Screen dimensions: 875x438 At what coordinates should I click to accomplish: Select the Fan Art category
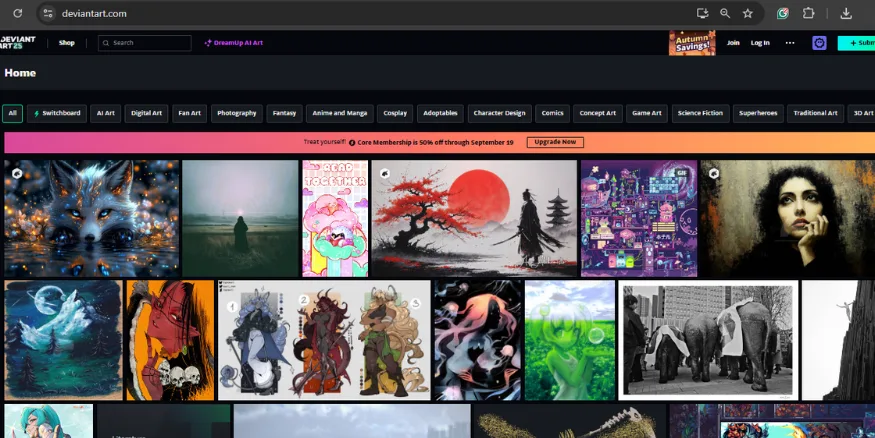189,113
